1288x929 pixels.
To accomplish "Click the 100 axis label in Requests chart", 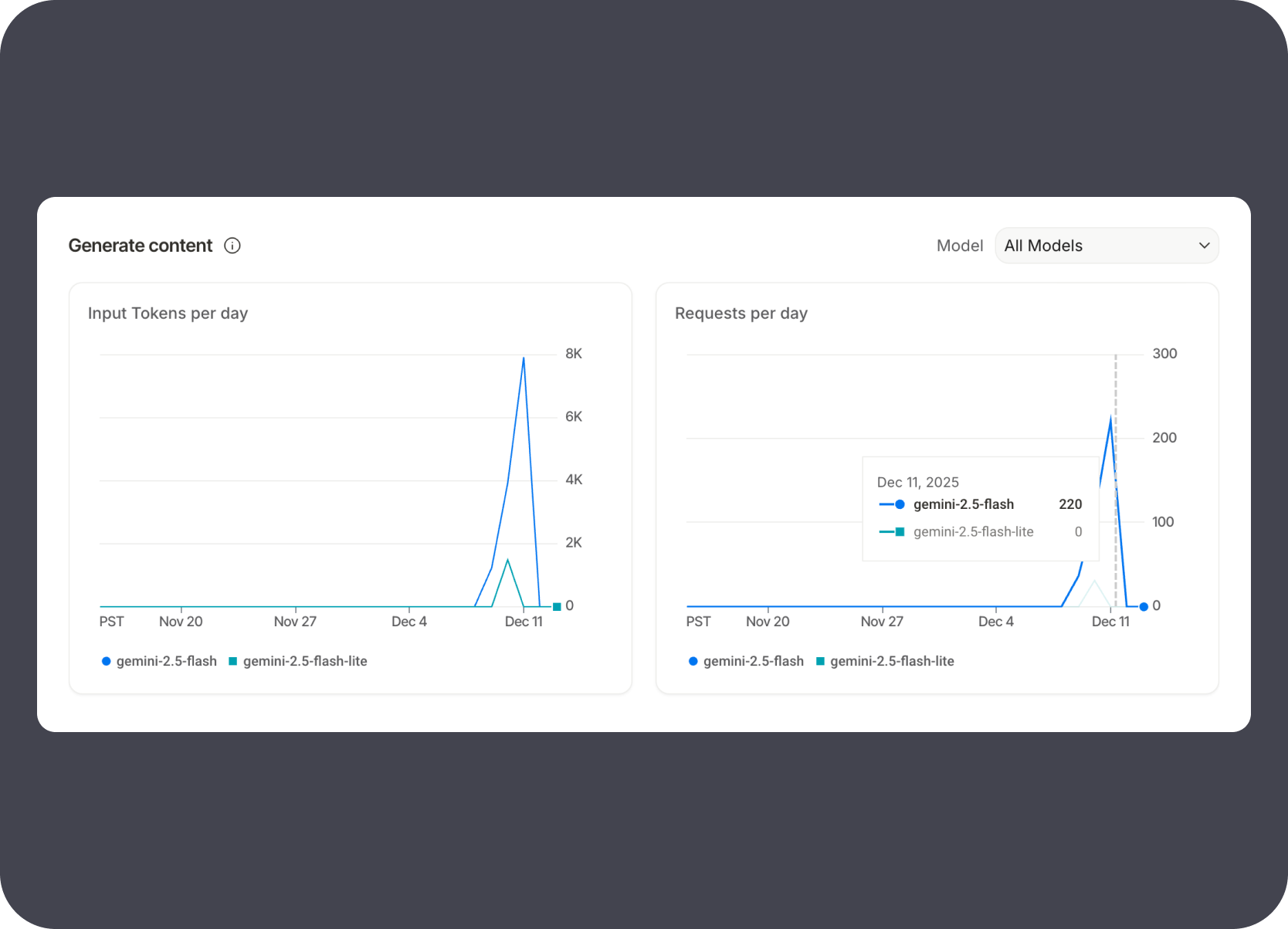I will coord(1163,522).
